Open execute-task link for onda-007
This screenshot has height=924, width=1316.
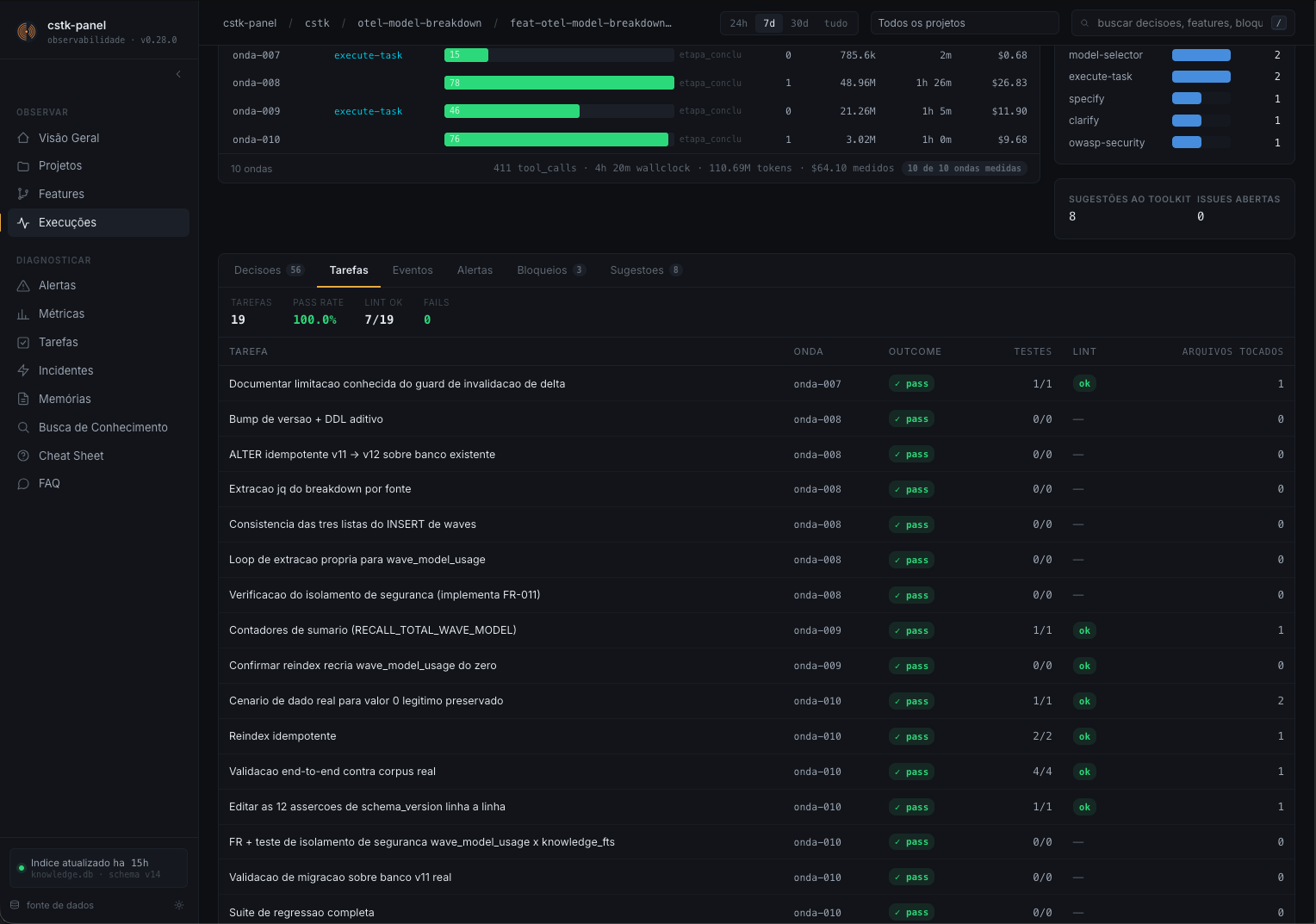368,55
